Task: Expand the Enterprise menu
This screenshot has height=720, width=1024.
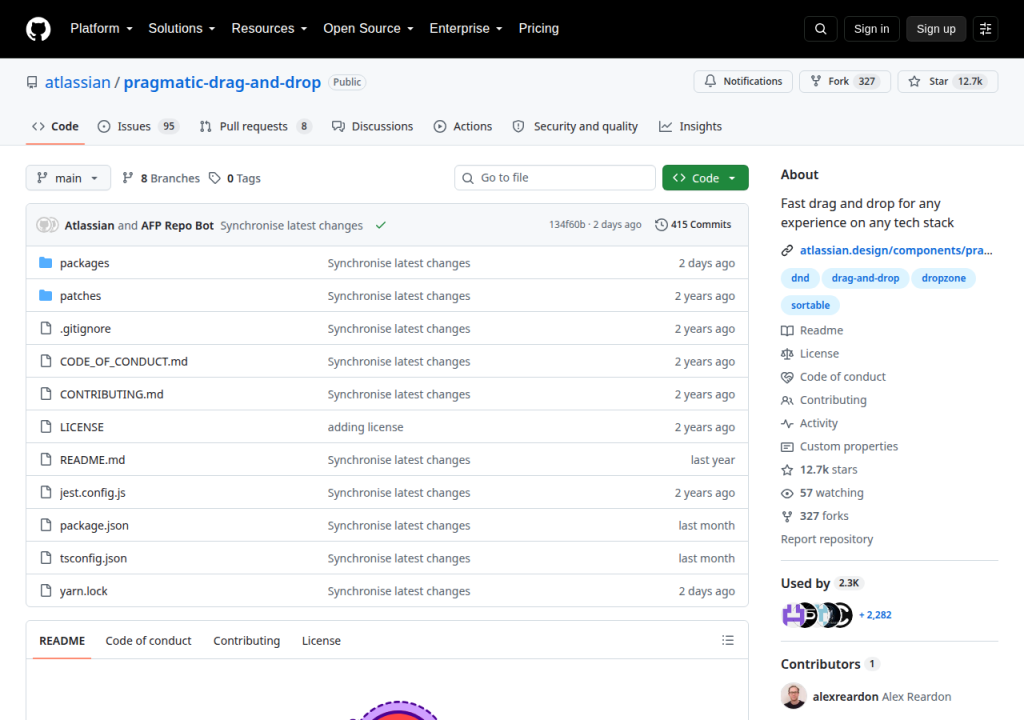Action: pos(466,29)
